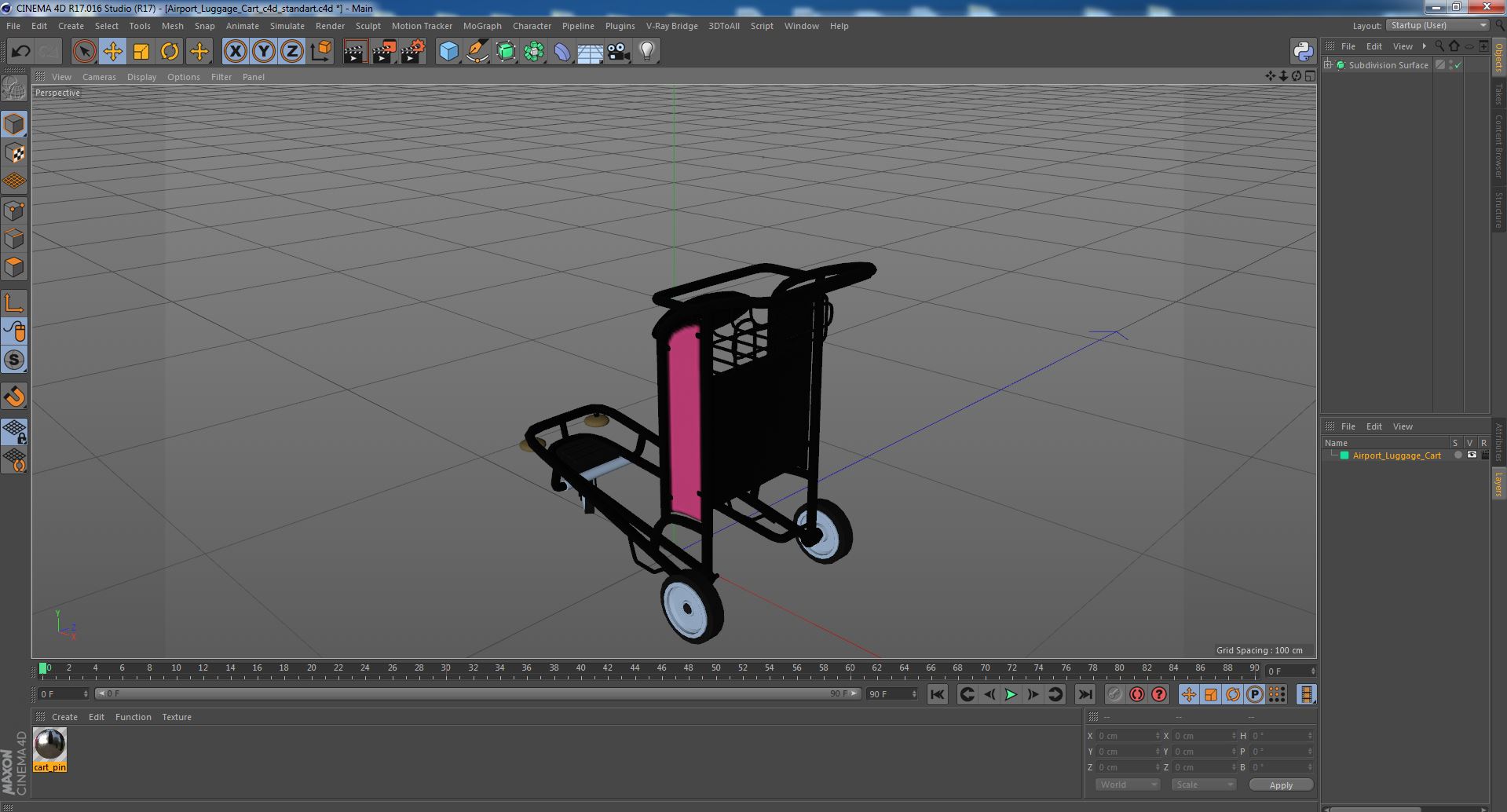
Task: Play the animation forward
Action: click(1011, 694)
